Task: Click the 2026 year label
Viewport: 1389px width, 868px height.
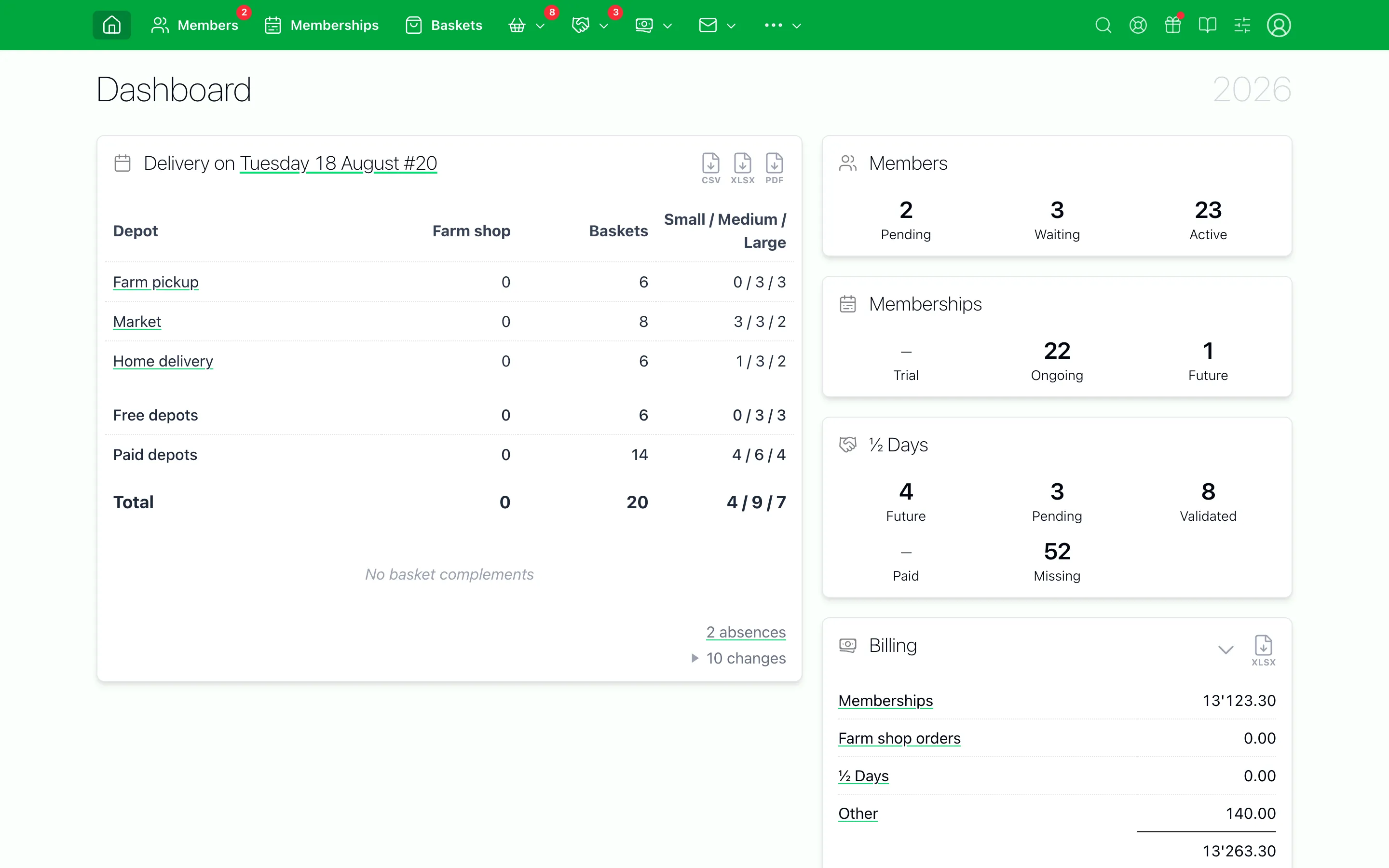Action: tap(1252, 90)
